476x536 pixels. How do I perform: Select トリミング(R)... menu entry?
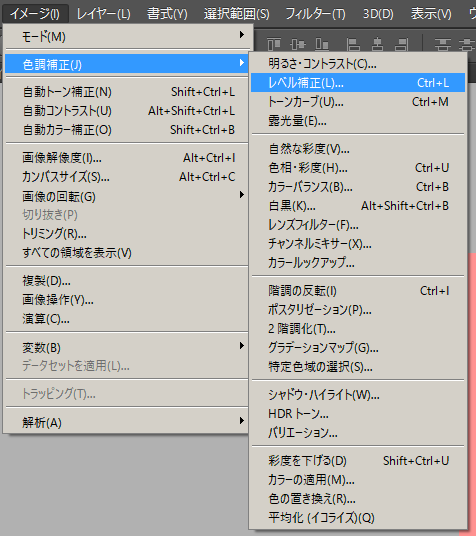coord(127,234)
